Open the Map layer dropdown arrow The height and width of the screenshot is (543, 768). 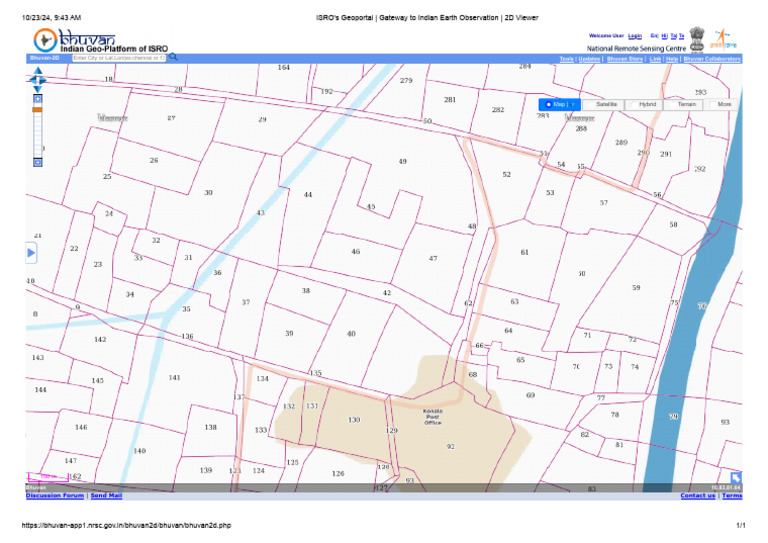click(x=574, y=104)
